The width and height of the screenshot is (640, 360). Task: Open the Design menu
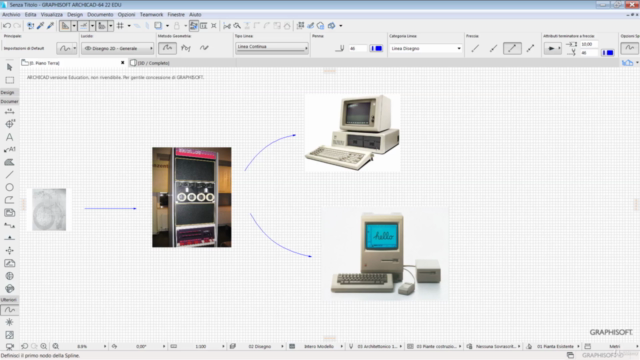click(75, 14)
